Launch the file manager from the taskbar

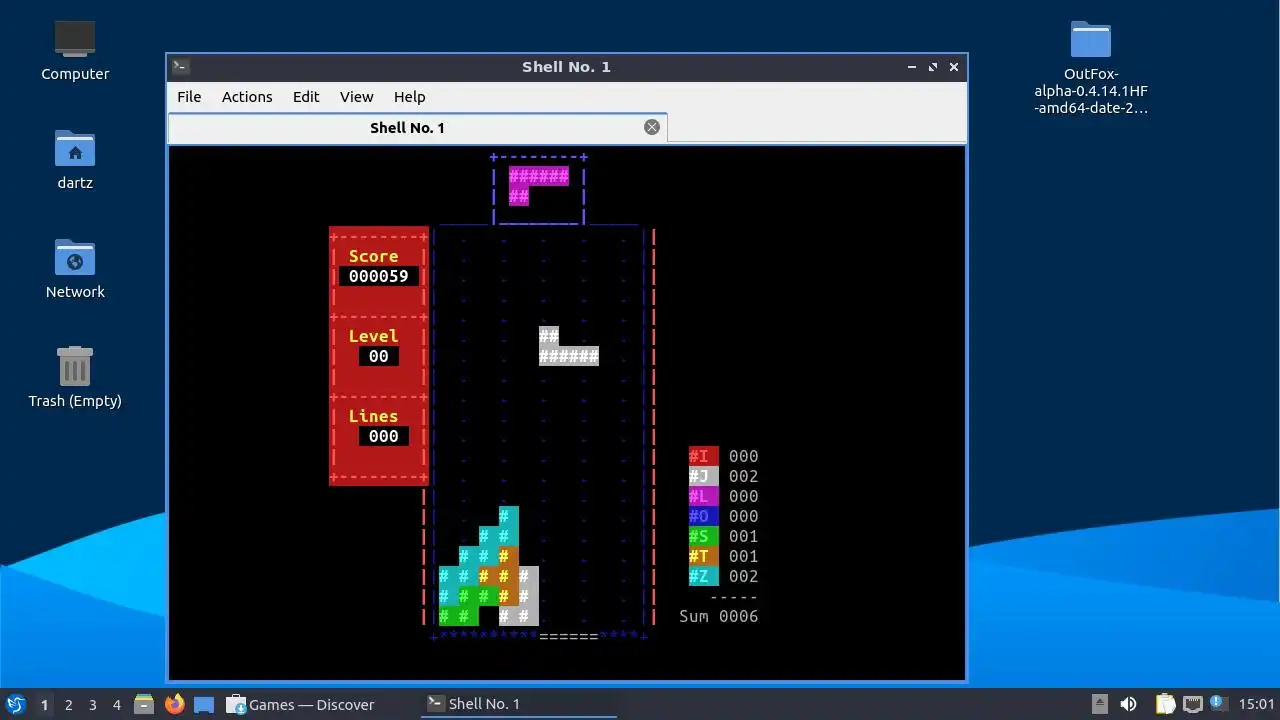click(144, 704)
